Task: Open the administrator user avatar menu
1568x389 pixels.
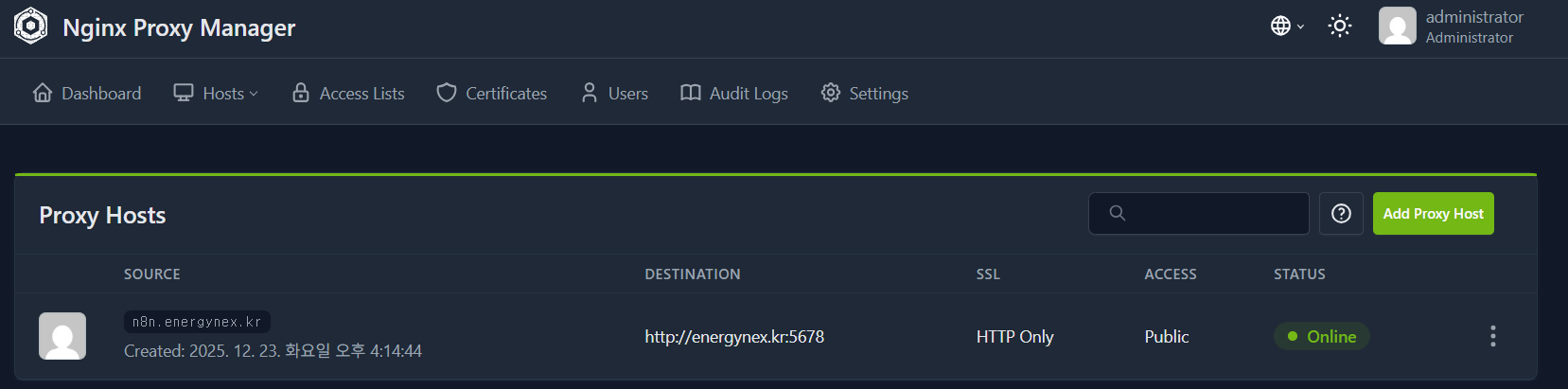Action: click(1397, 27)
